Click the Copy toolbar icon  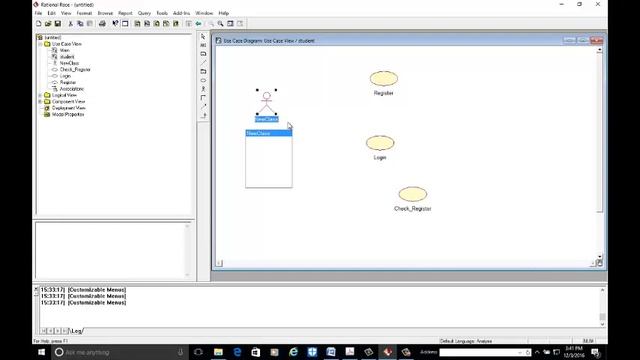(x=80, y=24)
